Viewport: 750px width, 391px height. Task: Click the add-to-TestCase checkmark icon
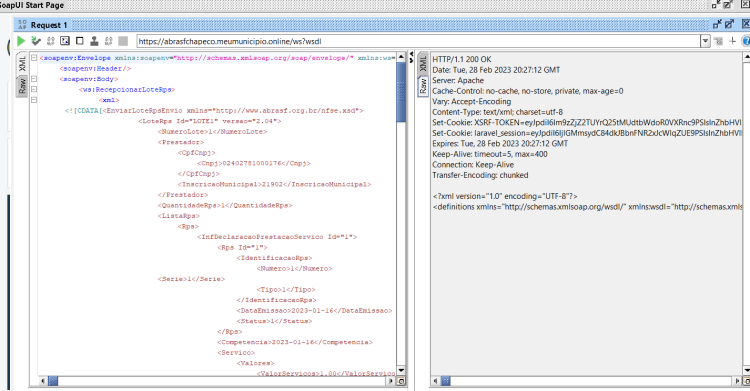[36, 41]
